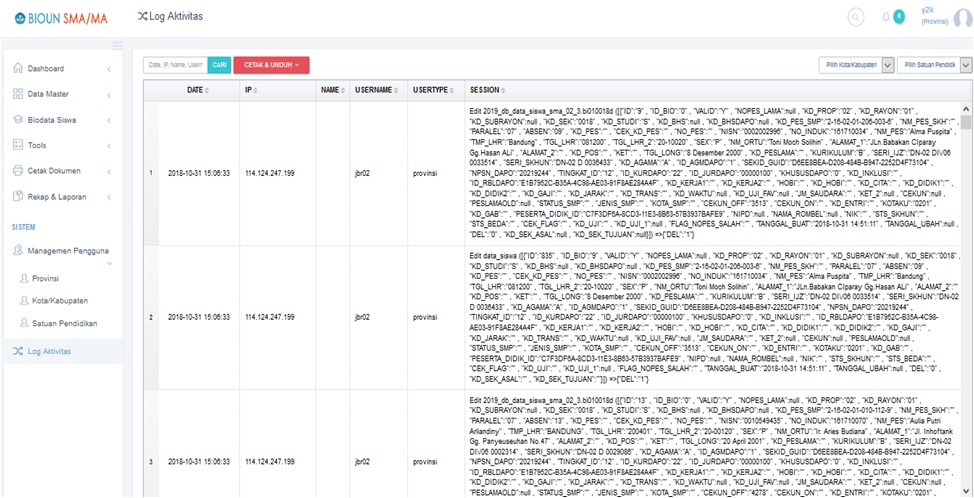Open the search magnifier icon in header

pyautogui.click(x=855, y=17)
